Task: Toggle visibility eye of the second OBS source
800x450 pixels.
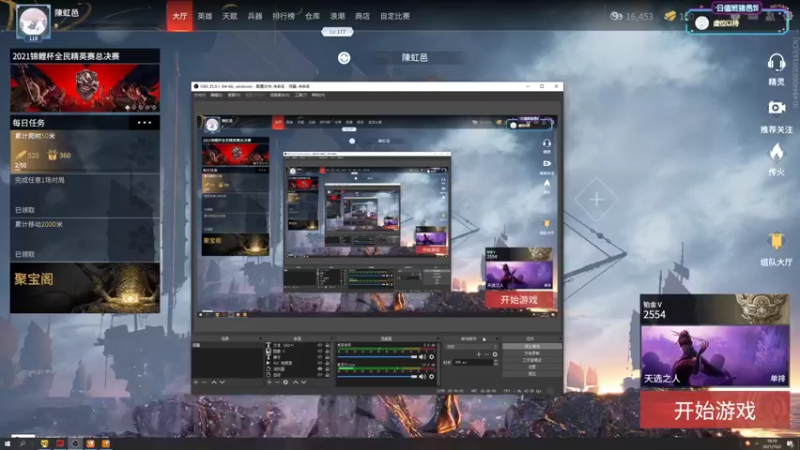Action: click(320, 351)
